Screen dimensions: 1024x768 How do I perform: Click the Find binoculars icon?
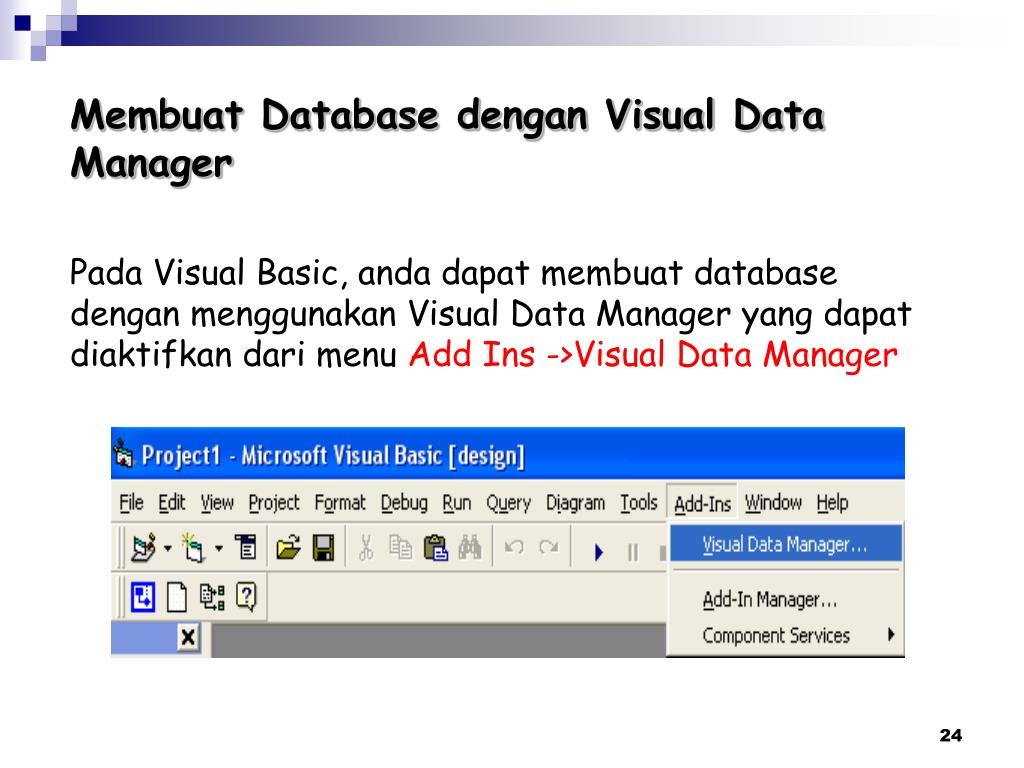coord(470,547)
